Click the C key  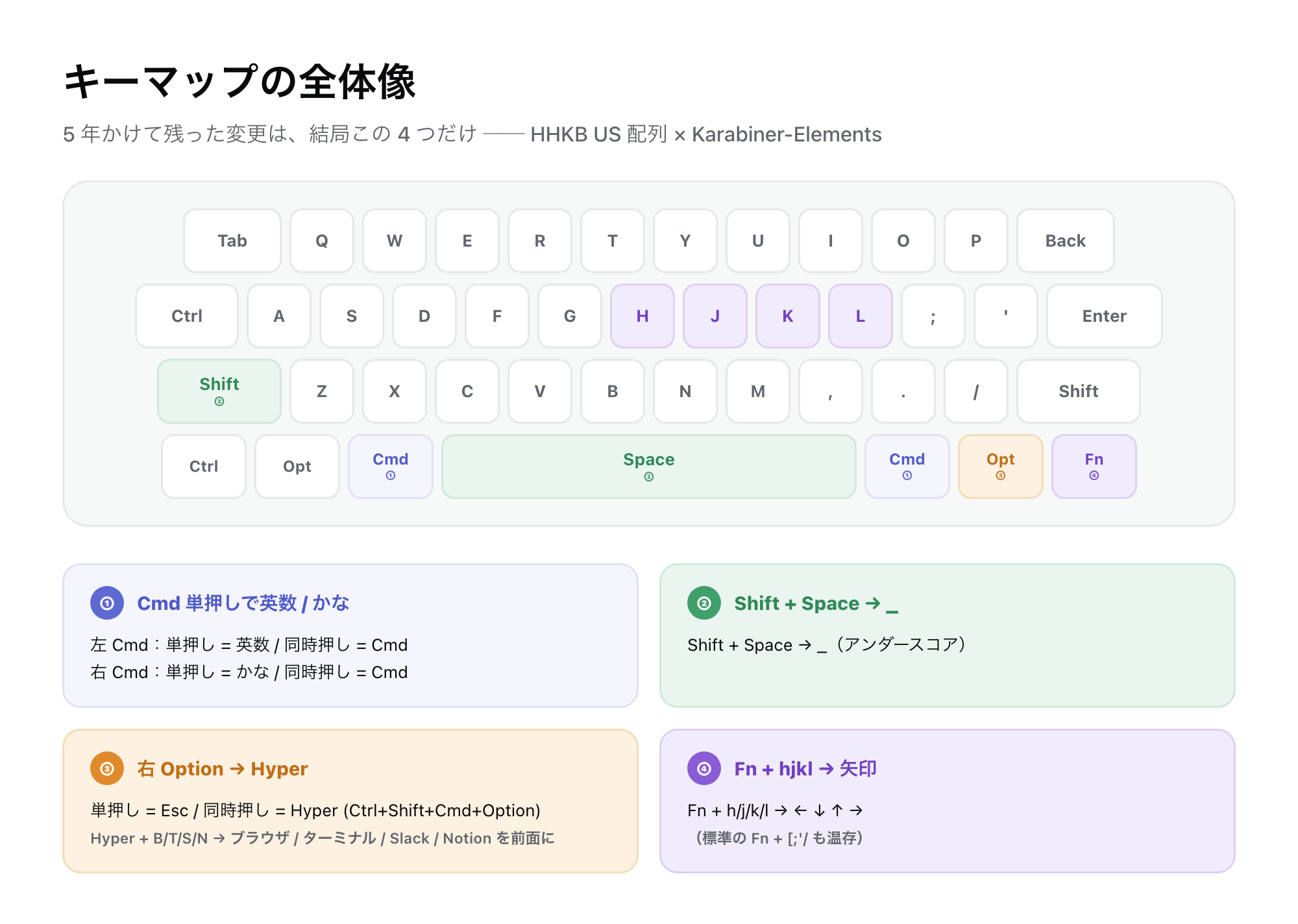point(467,391)
